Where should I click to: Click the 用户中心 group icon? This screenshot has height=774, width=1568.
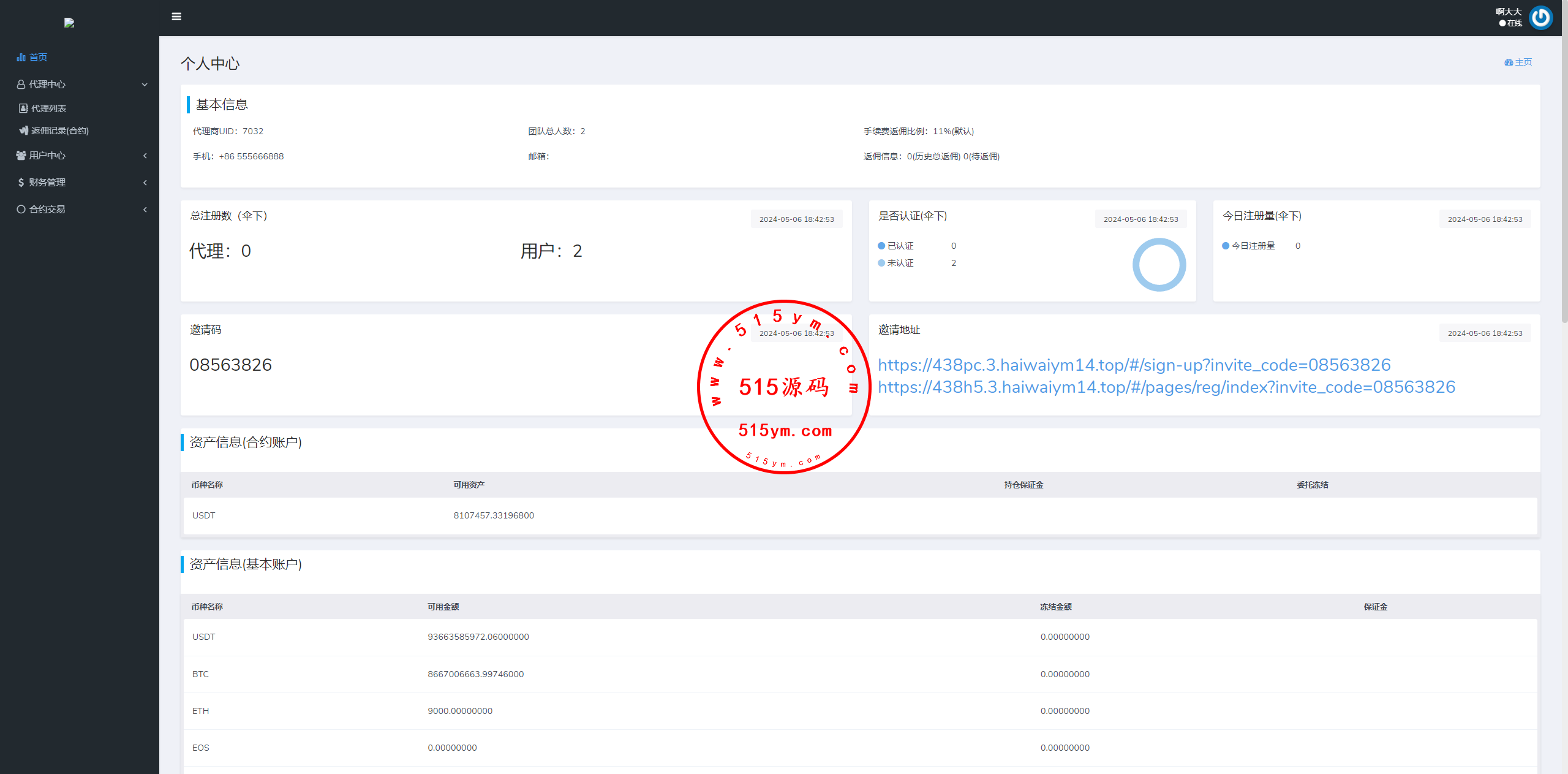click(21, 155)
